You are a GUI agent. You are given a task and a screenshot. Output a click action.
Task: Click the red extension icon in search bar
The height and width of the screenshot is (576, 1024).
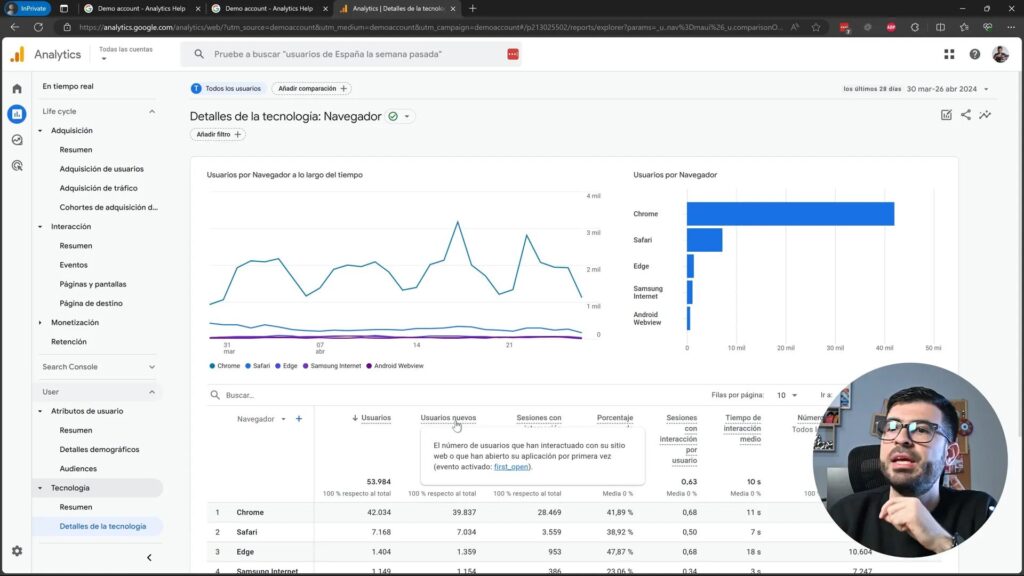click(513, 54)
